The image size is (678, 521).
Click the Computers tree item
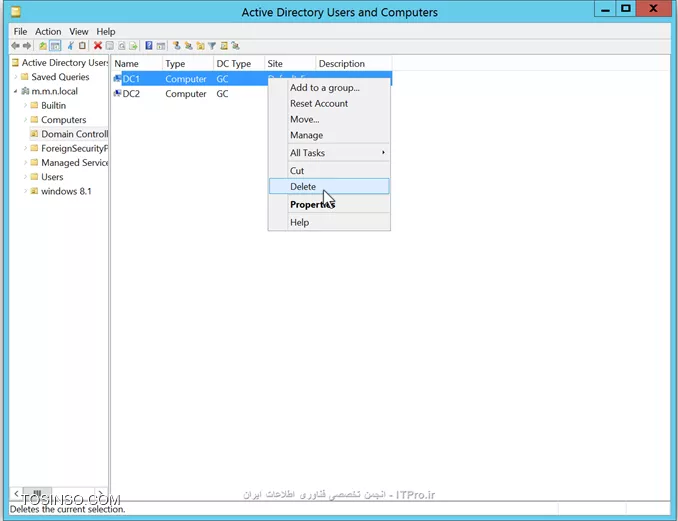(64, 120)
